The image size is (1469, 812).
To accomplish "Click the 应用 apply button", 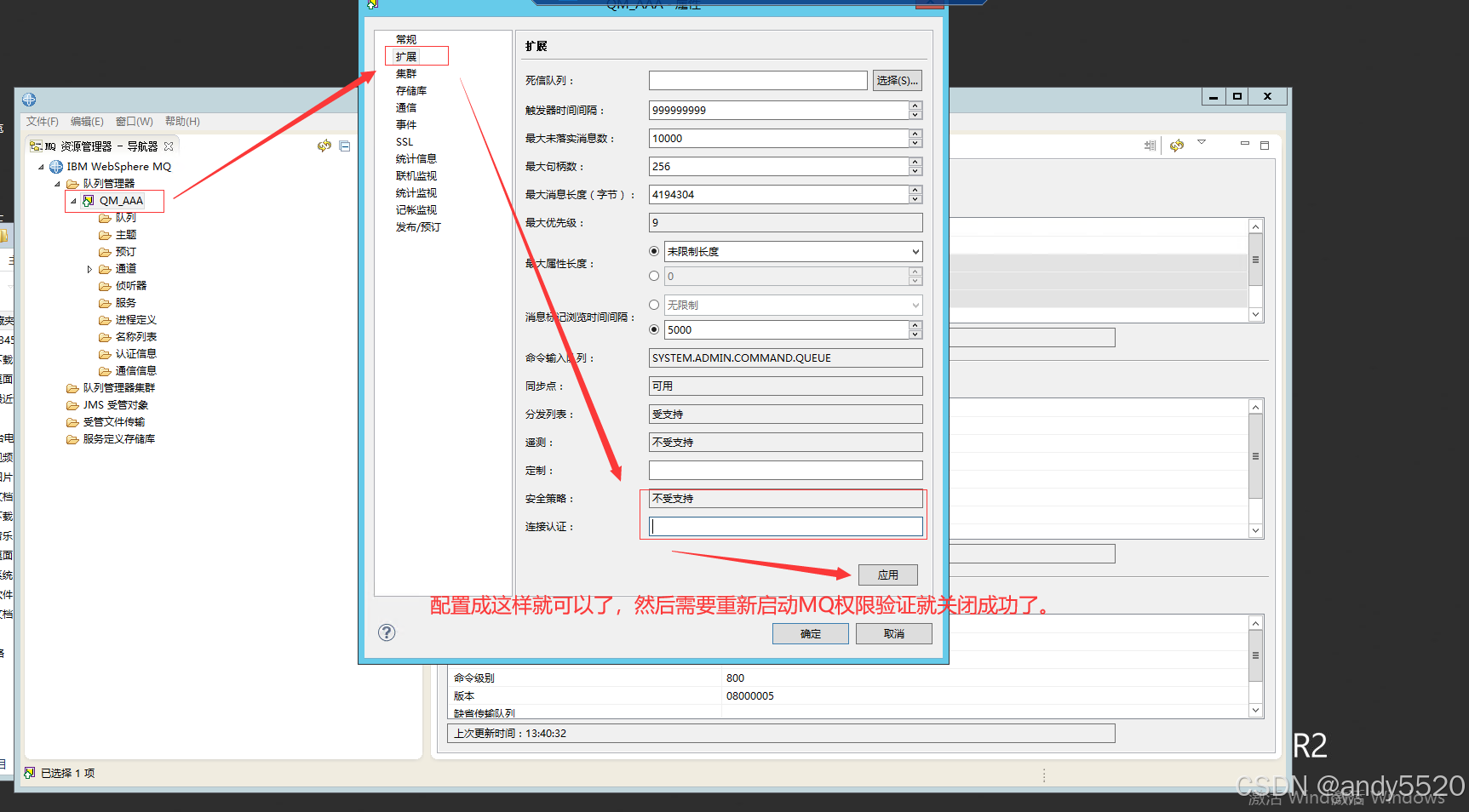I will click(x=888, y=575).
